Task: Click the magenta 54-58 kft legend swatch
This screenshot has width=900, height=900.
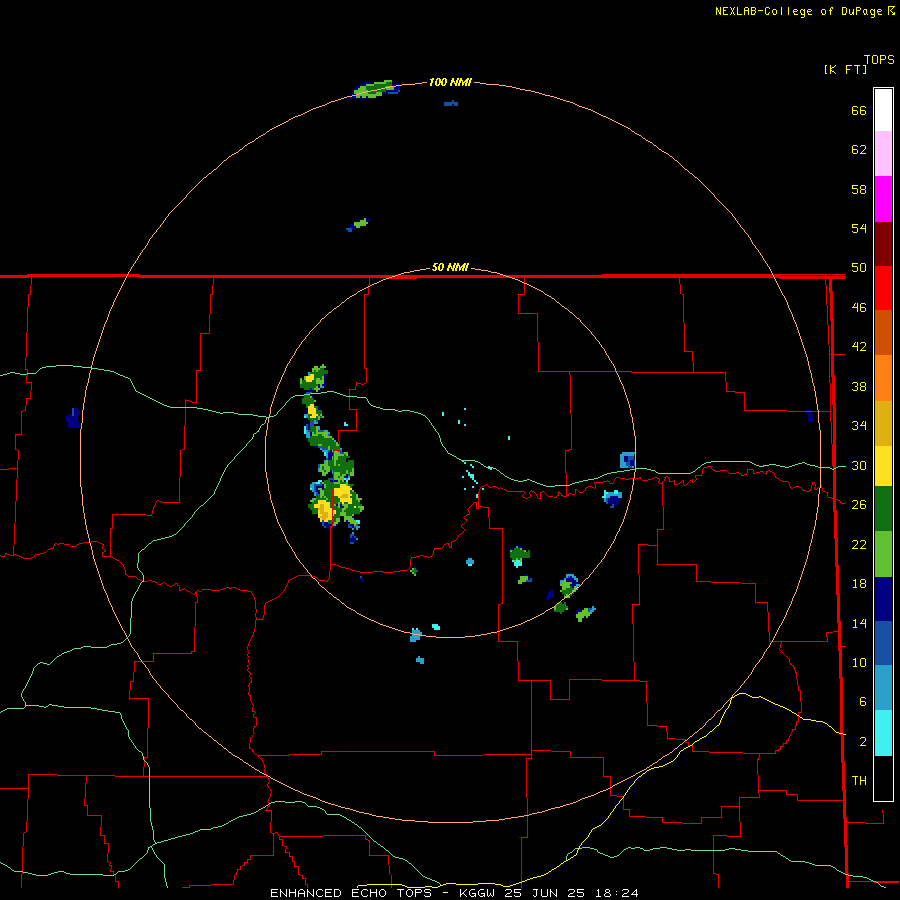Action: (883, 199)
